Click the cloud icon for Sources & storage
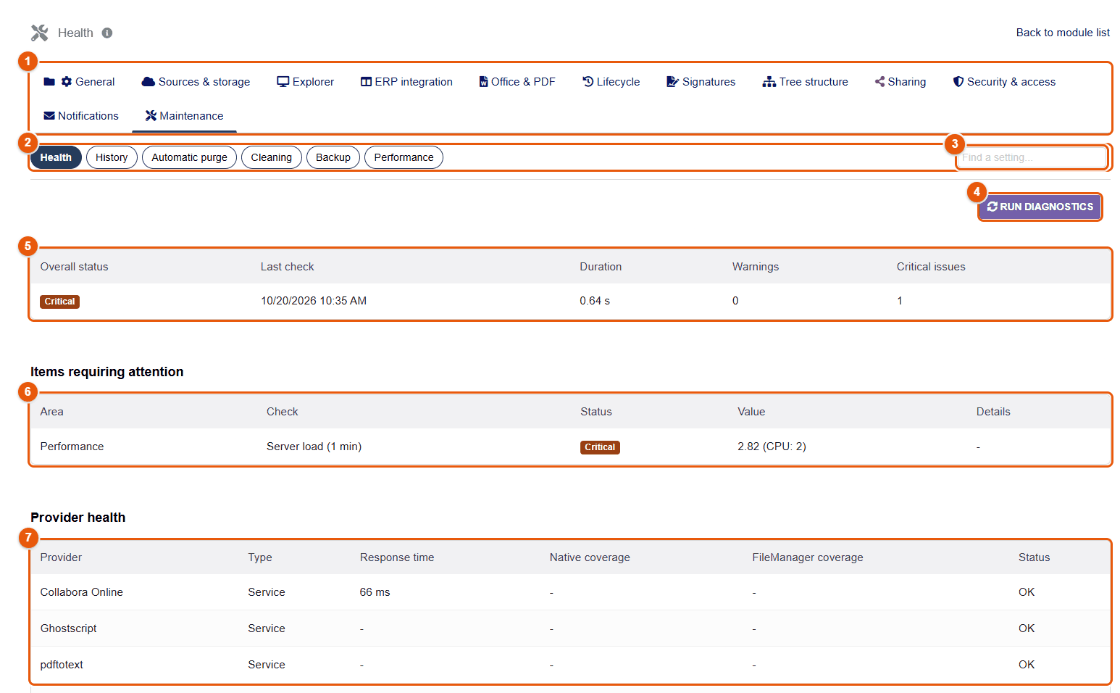This screenshot has height=693, width=1120. 148,82
